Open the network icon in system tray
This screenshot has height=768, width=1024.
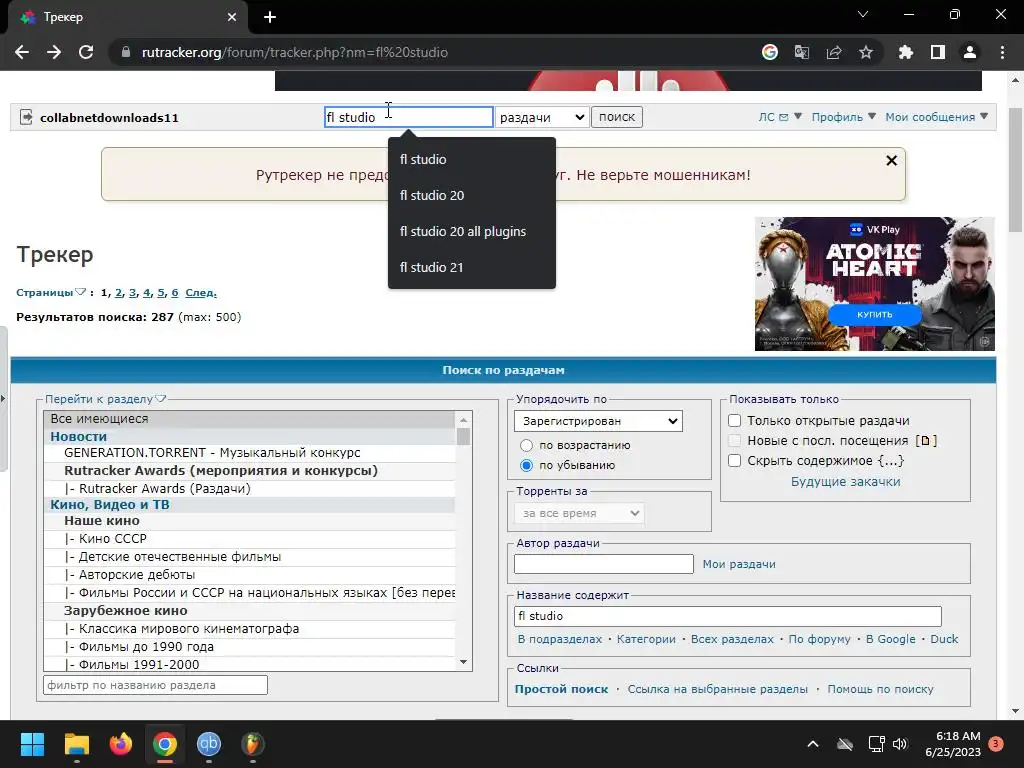tap(876, 744)
